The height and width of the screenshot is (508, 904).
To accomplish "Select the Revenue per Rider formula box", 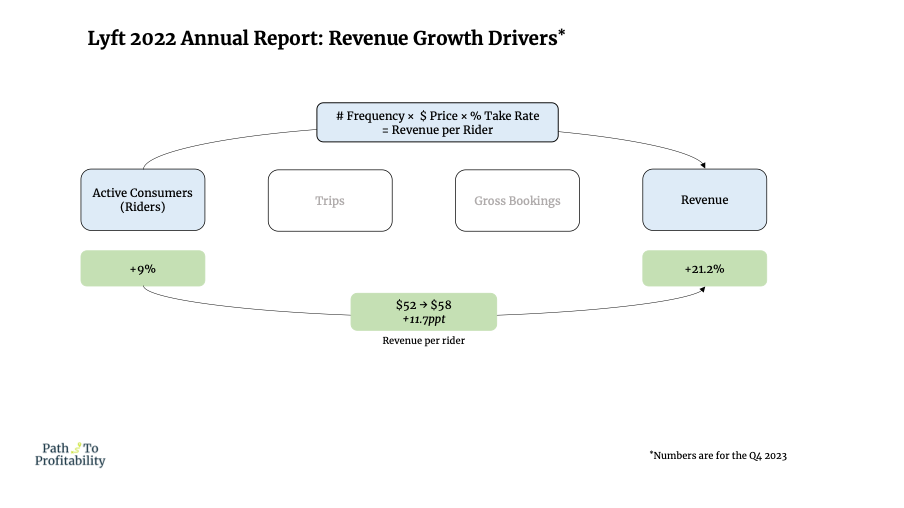I will tap(437, 122).
